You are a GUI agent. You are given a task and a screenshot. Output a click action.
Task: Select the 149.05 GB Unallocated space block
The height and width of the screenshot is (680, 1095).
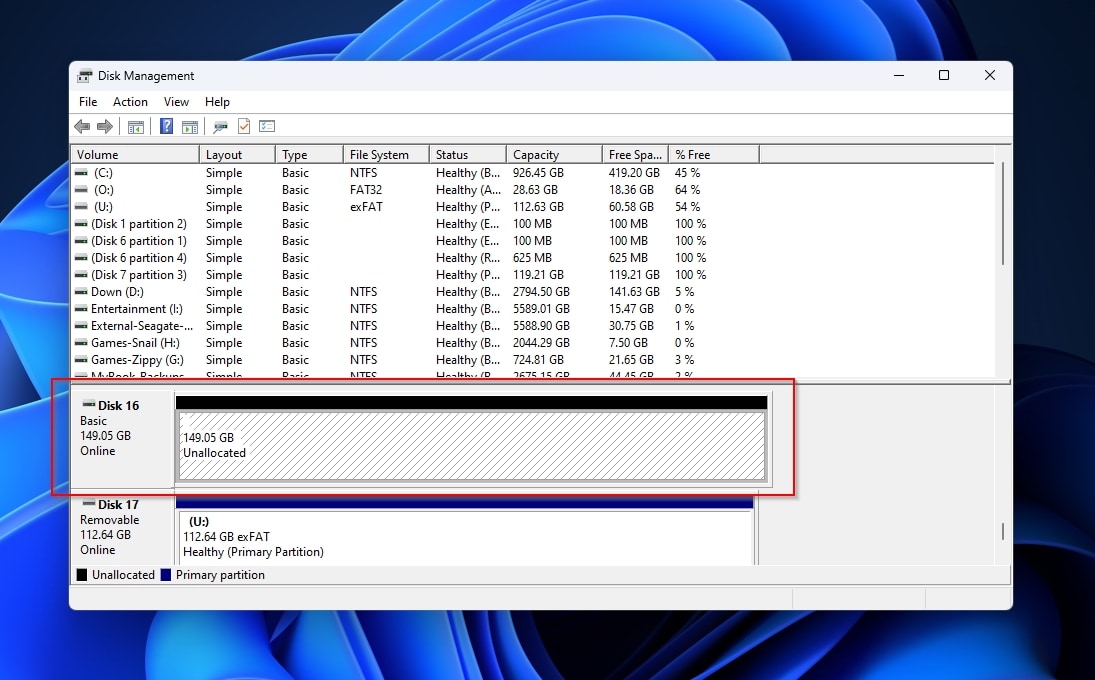click(472, 445)
